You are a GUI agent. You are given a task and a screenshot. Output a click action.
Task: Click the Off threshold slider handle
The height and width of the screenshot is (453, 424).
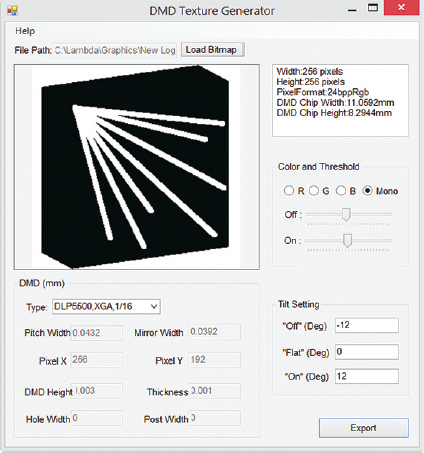(x=346, y=215)
